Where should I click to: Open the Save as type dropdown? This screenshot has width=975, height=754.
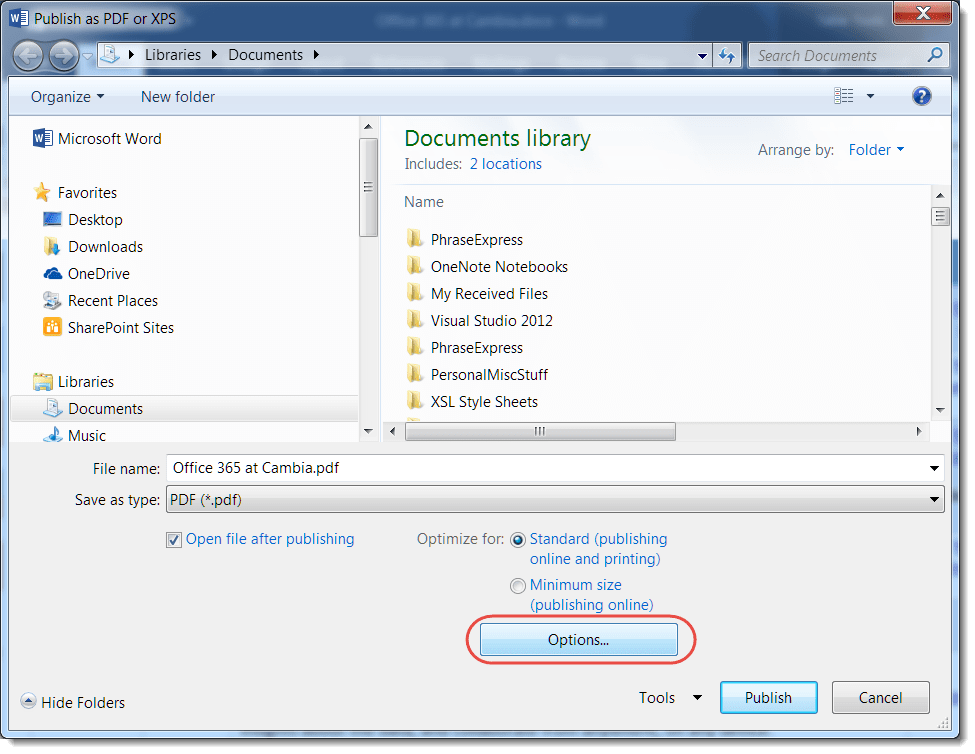pos(934,499)
